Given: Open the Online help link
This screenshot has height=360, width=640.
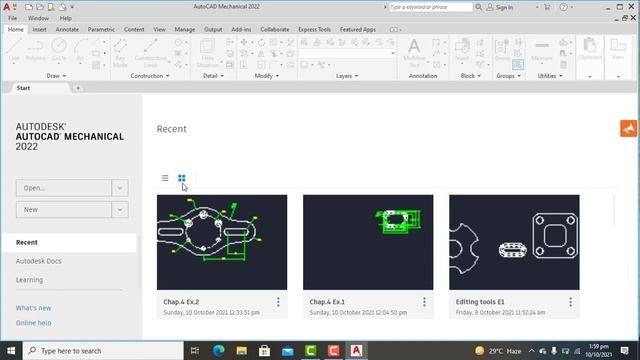Looking at the screenshot, I should [x=33, y=323].
